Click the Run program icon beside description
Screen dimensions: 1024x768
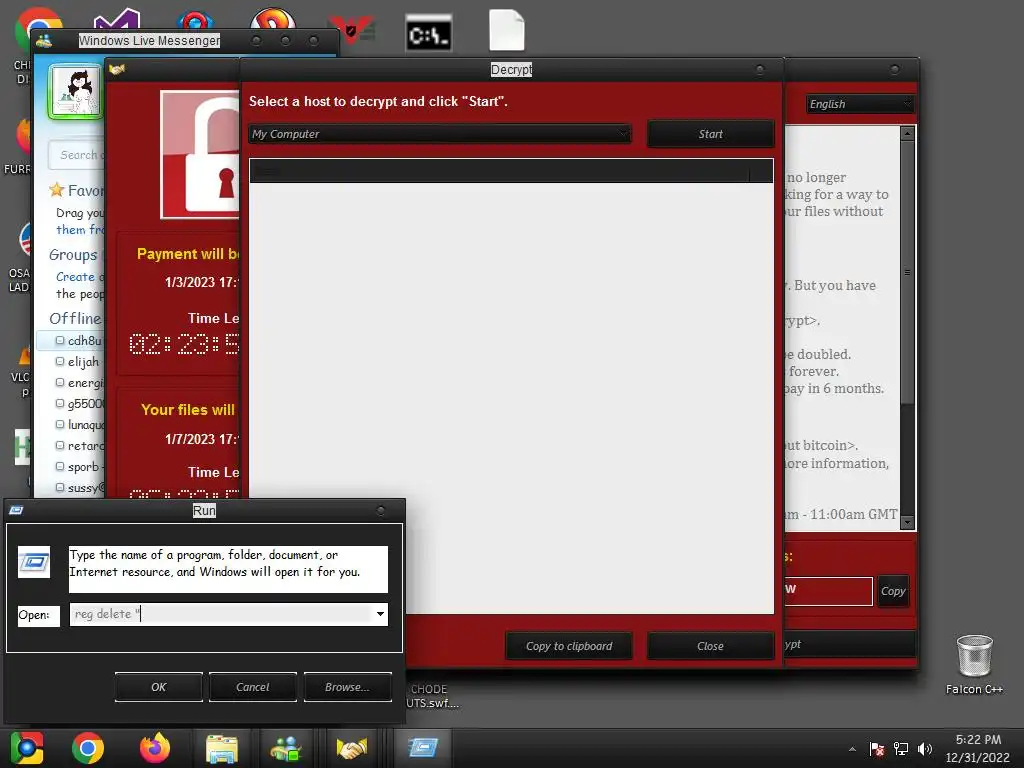[34, 562]
